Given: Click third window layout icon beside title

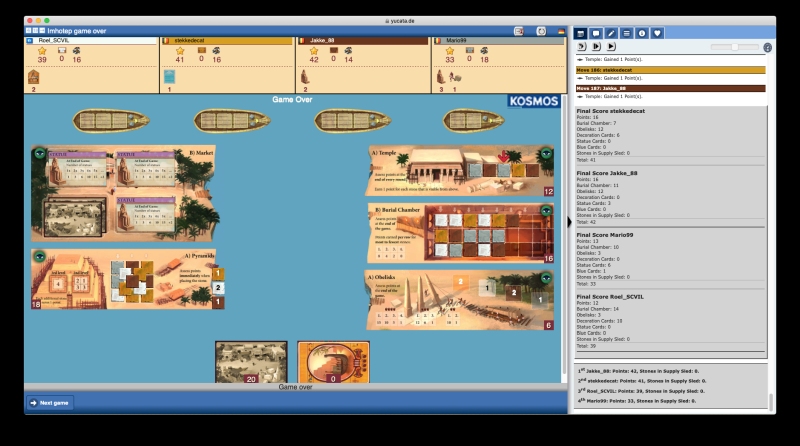Looking at the screenshot, I should pyautogui.click(x=42, y=31).
